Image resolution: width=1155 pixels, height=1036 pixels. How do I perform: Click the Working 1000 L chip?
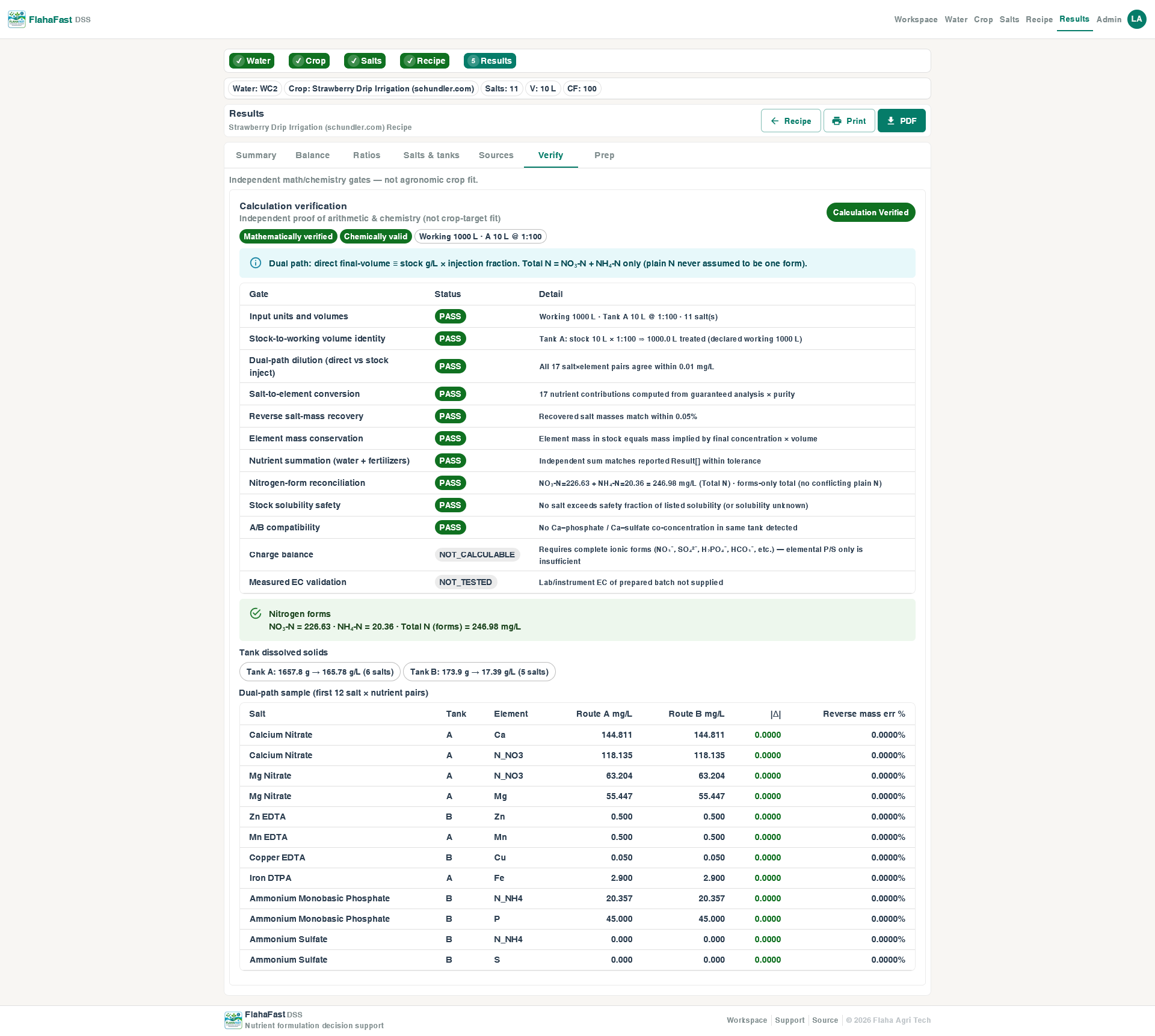480,236
